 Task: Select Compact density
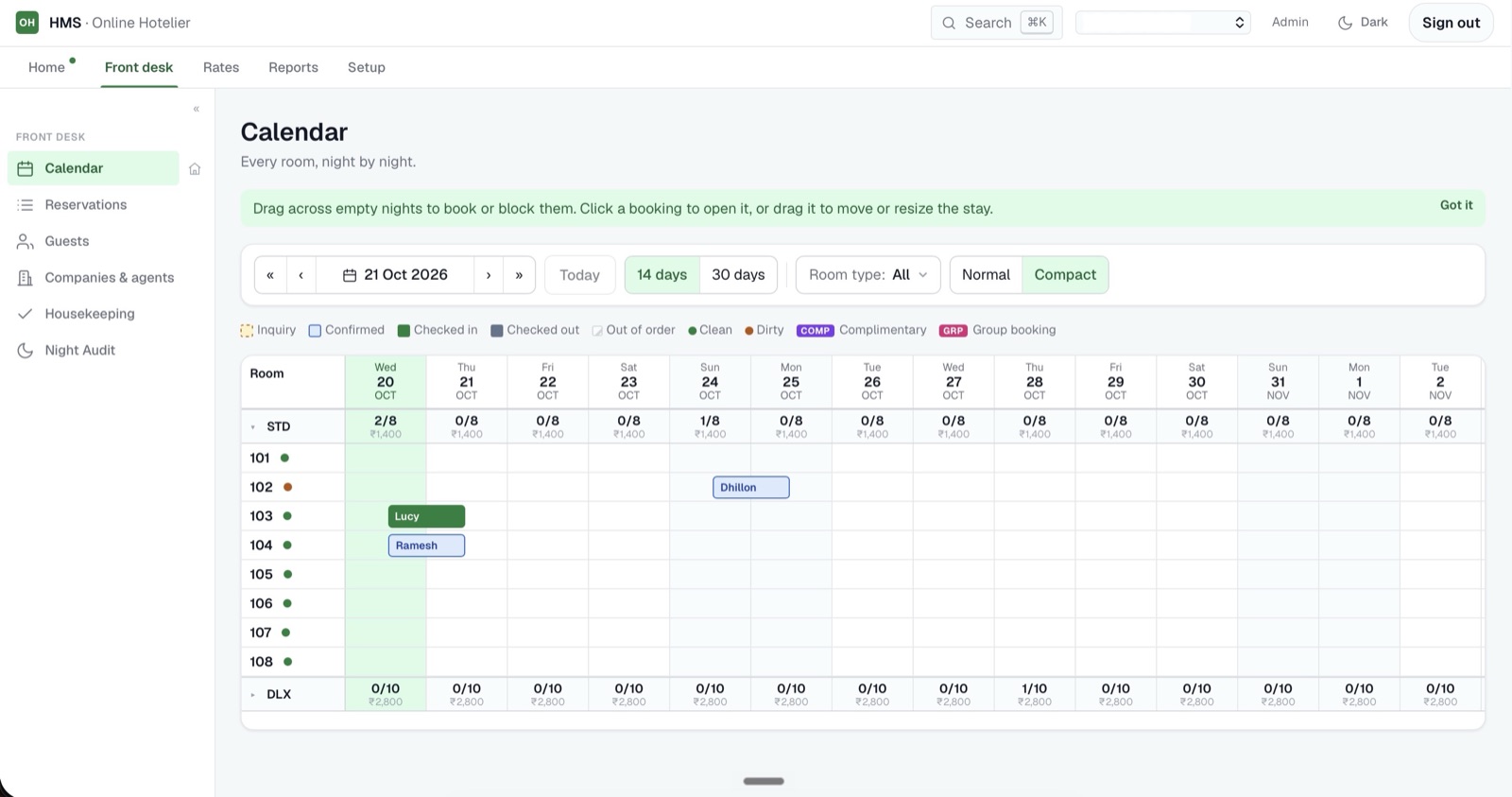coord(1065,275)
